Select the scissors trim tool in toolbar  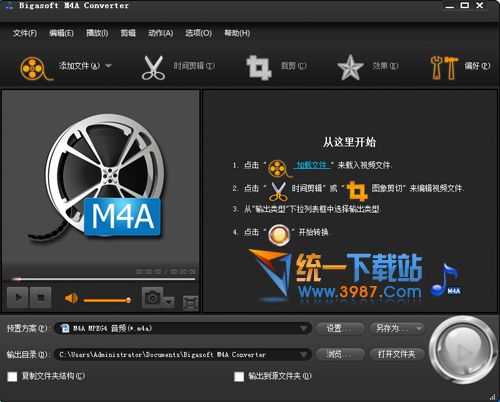[x=153, y=68]
